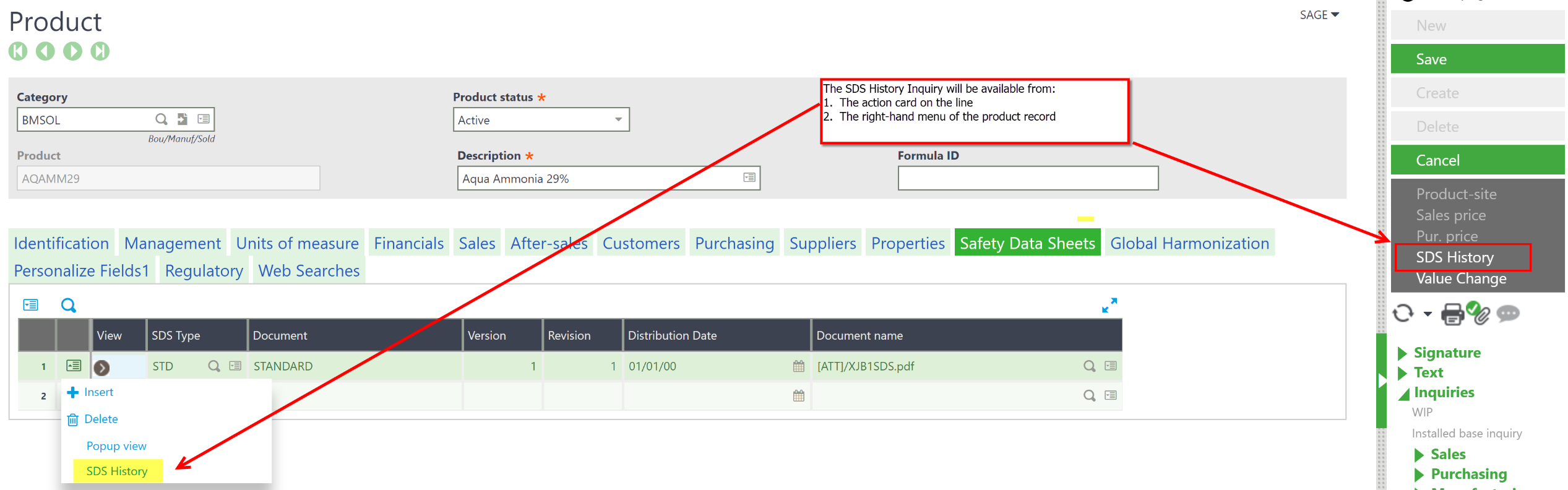Click the green Save button
The width and height of the screenshot is (1568, 490).
1476,59
